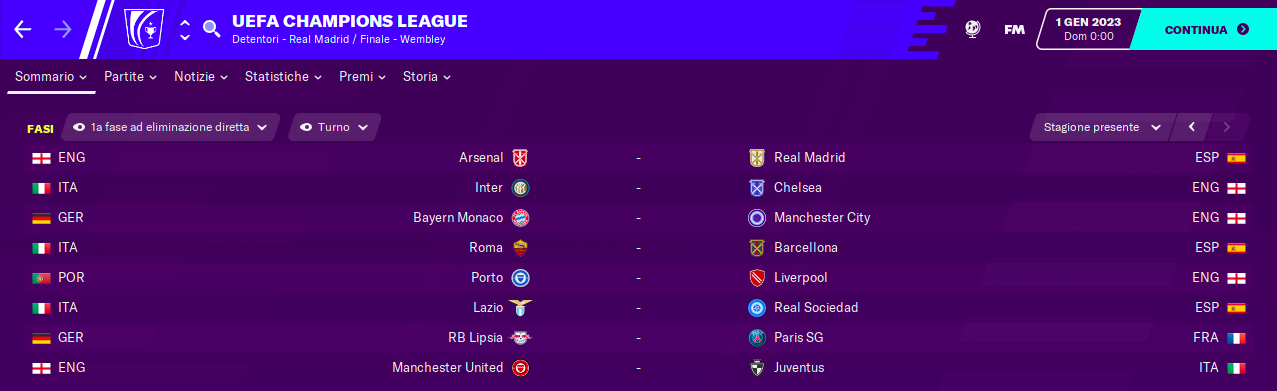Click the Continua button
1277x391 pixels.
tap(1206, 29)
